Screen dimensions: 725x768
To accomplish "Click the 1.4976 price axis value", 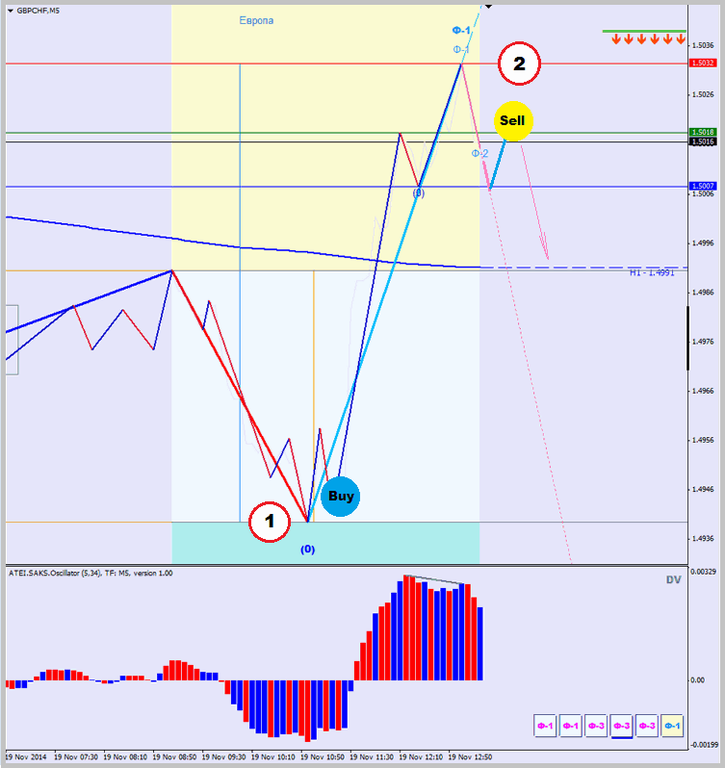I will coord(702,342).
